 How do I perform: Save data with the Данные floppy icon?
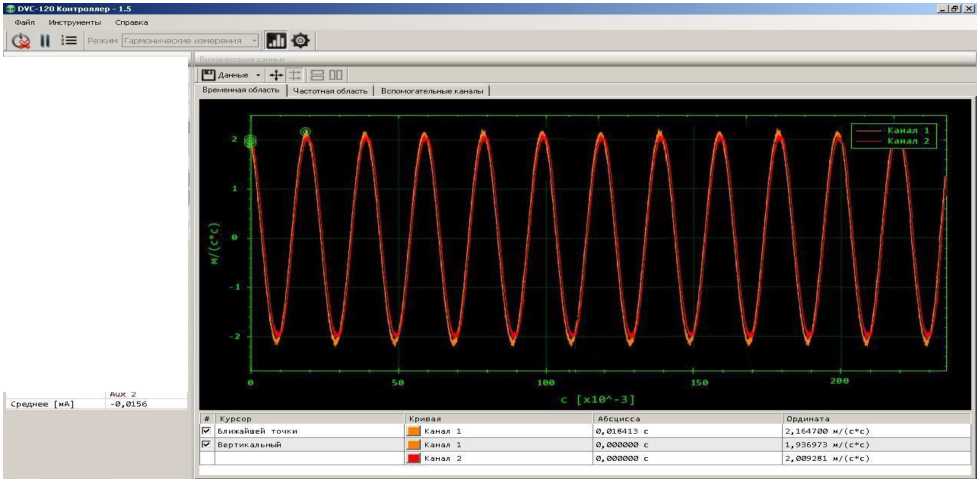tap(209, 75)
